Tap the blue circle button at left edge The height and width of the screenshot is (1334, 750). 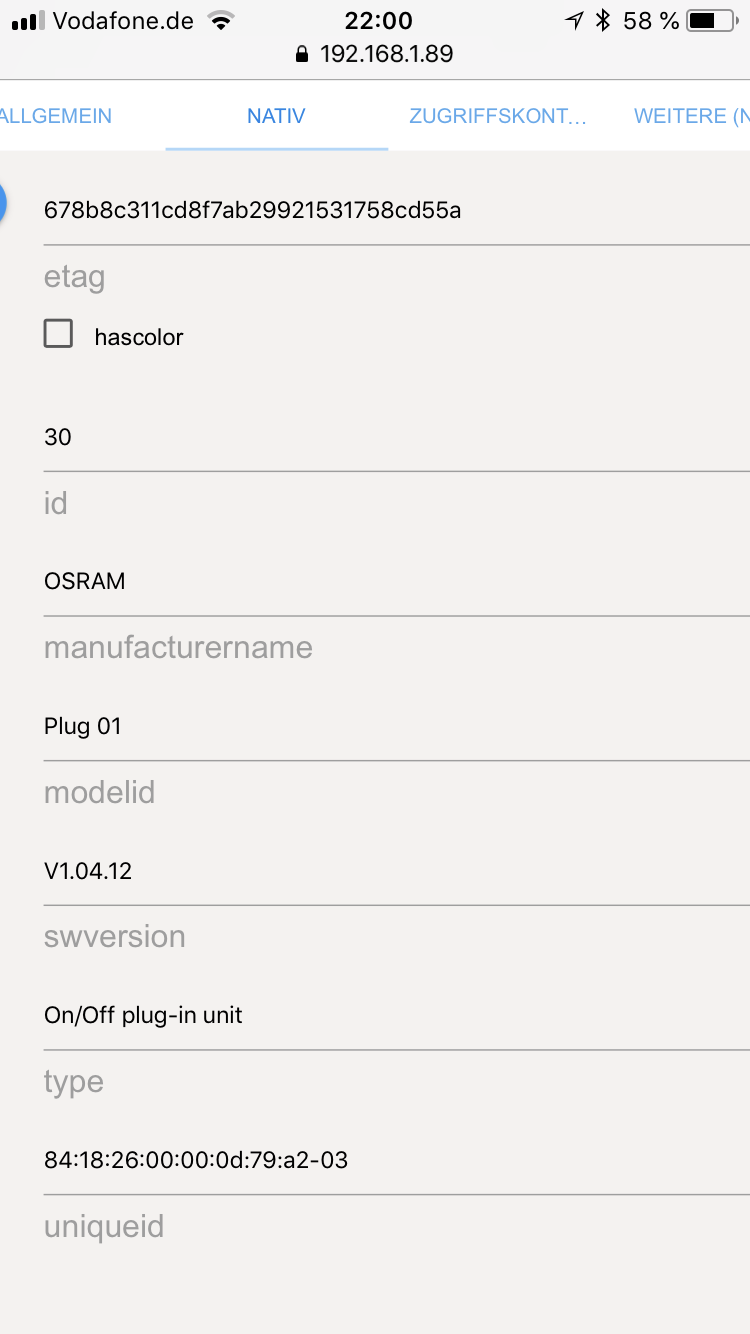(x=2, y=203)
